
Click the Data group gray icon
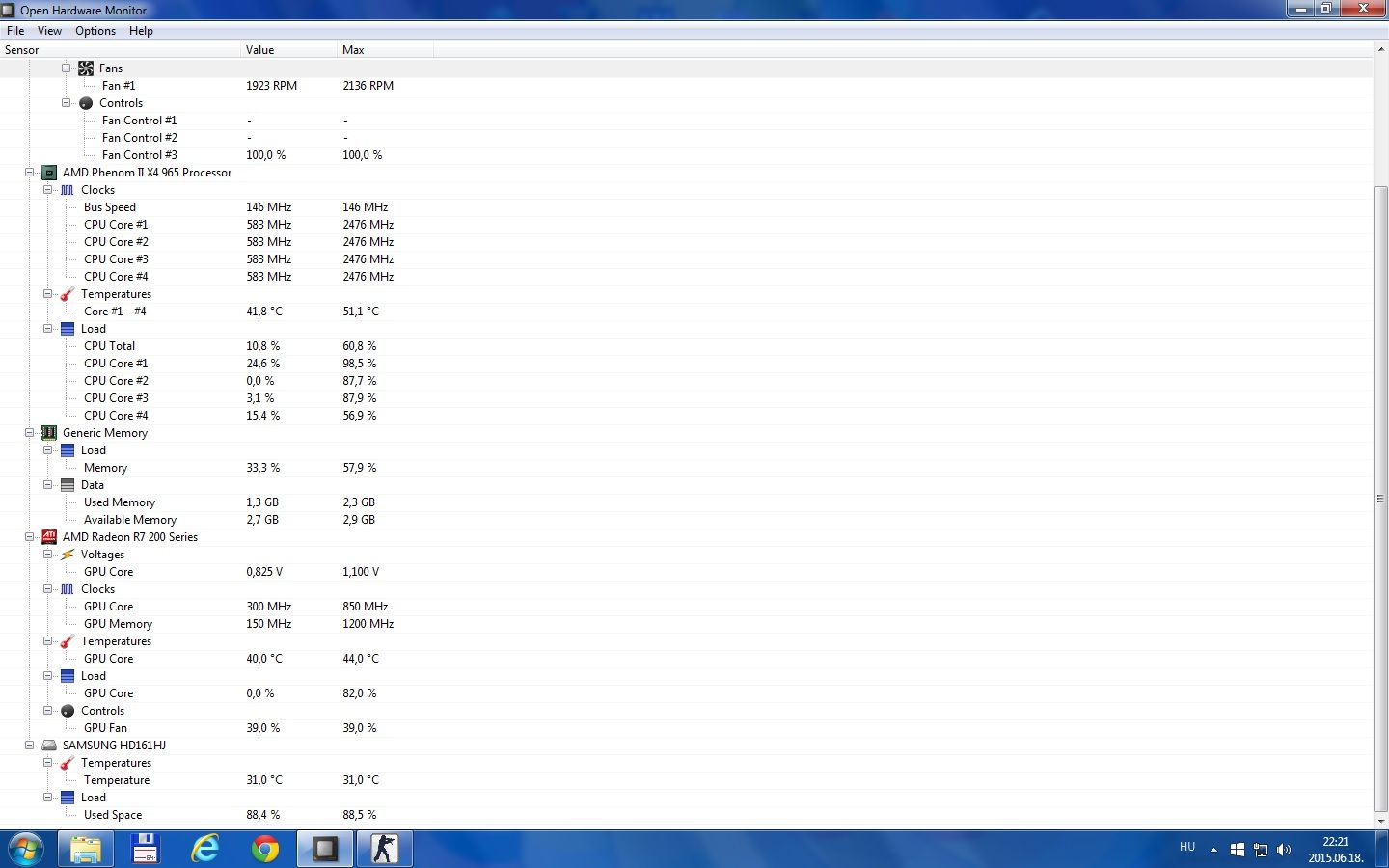(68, 485)
